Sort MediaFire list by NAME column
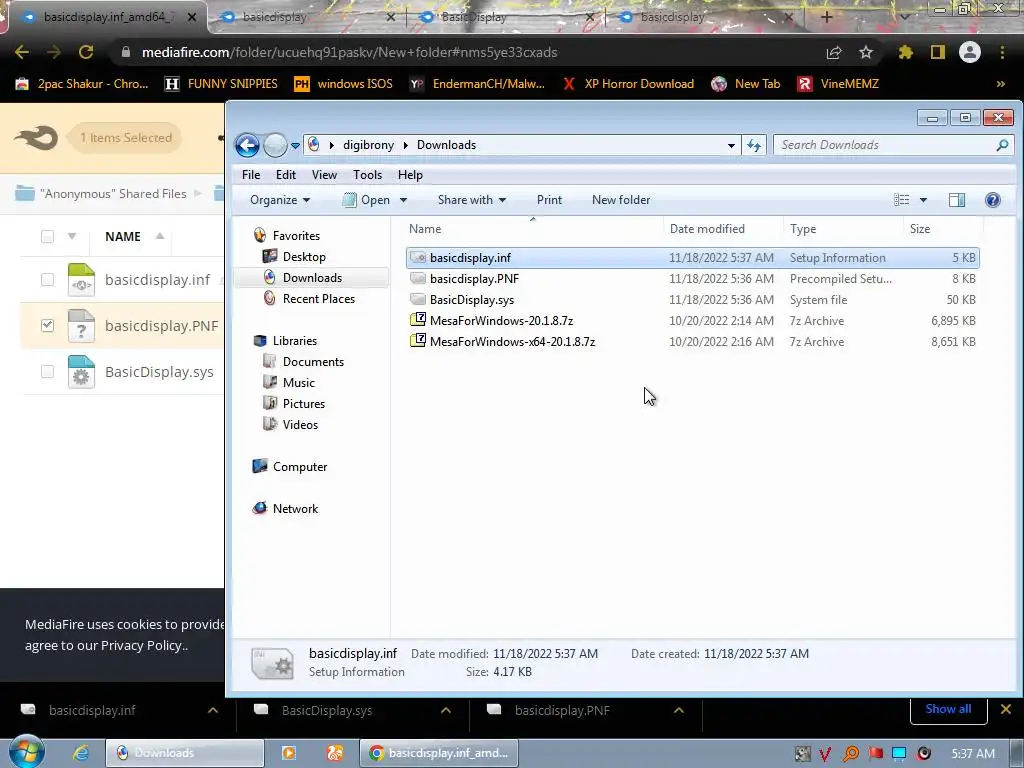Image resolution: width=1024 pixels, height=768 pixels. point(123,236)
